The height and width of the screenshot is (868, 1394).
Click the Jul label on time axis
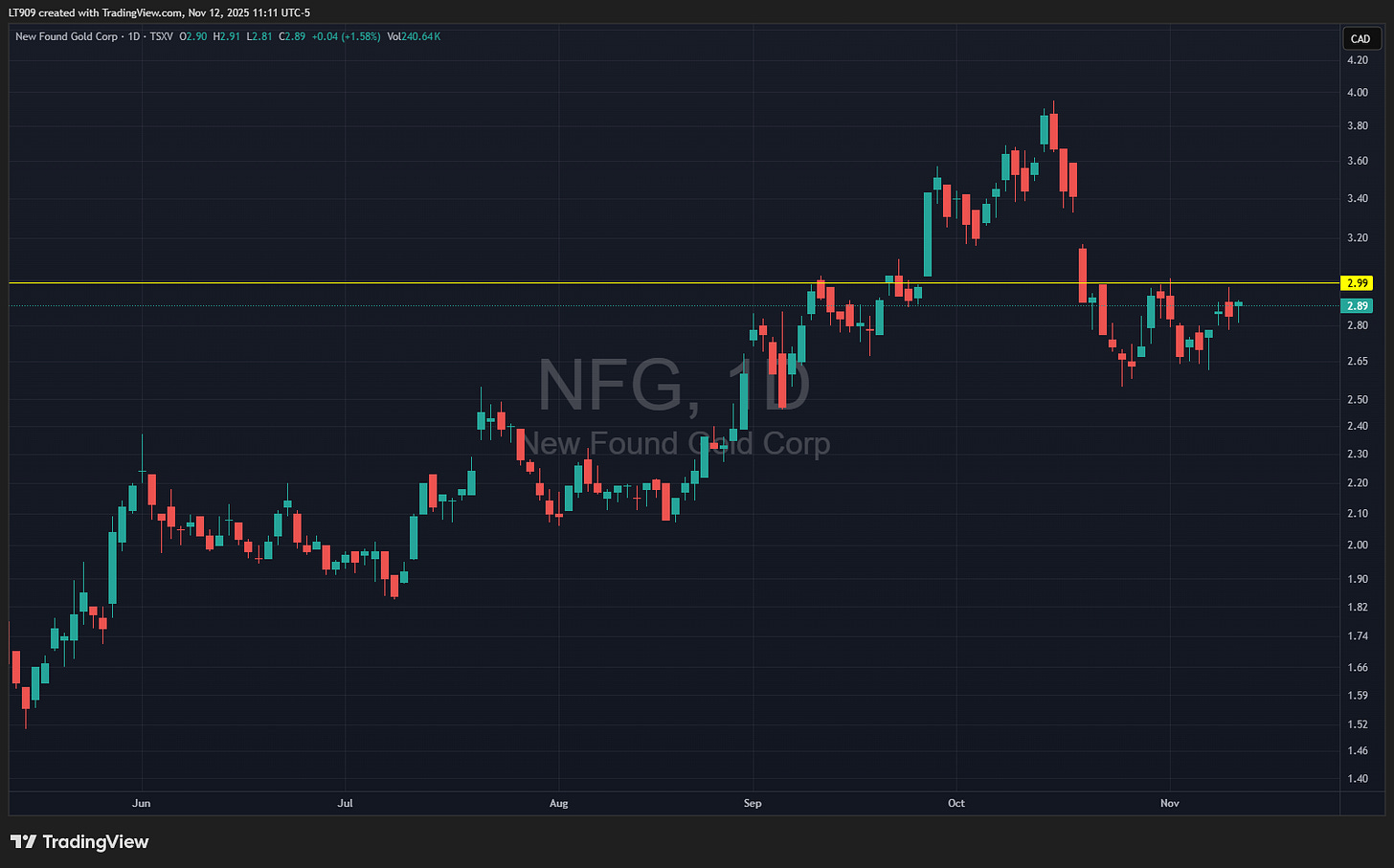click(x=345, y=803)
